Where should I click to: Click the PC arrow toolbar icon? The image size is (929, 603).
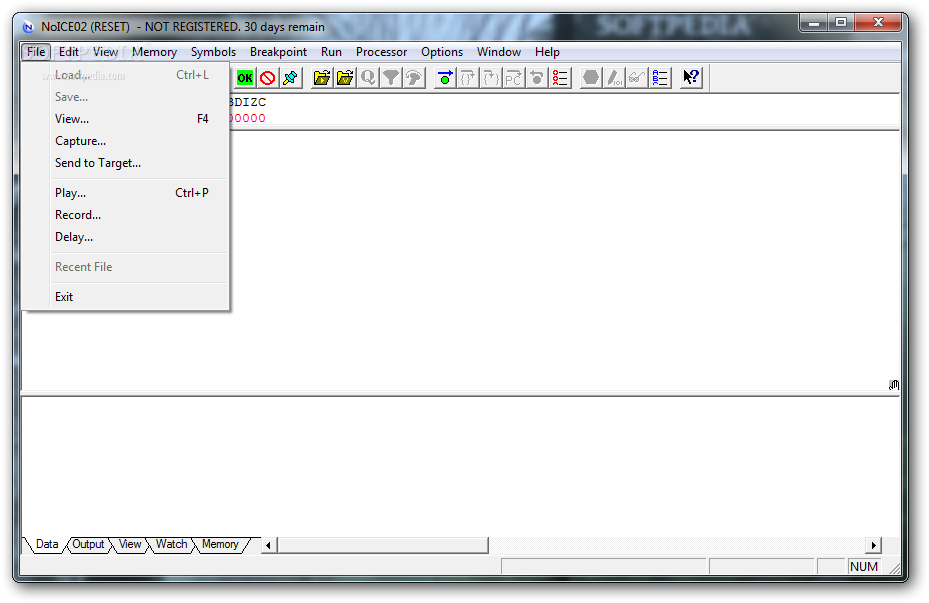(514, 78)
